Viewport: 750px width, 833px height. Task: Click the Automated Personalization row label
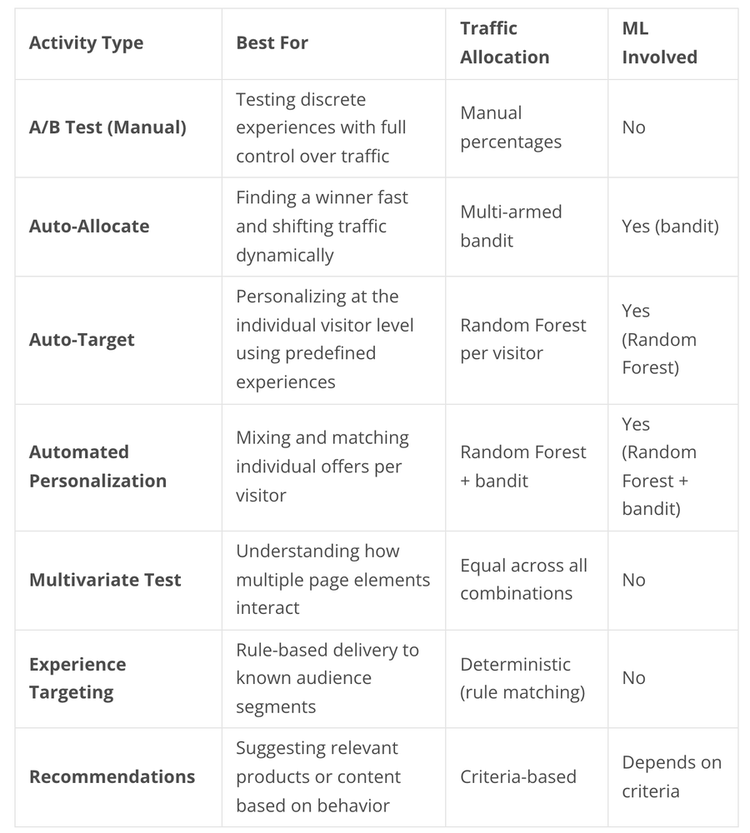point(98,466)
